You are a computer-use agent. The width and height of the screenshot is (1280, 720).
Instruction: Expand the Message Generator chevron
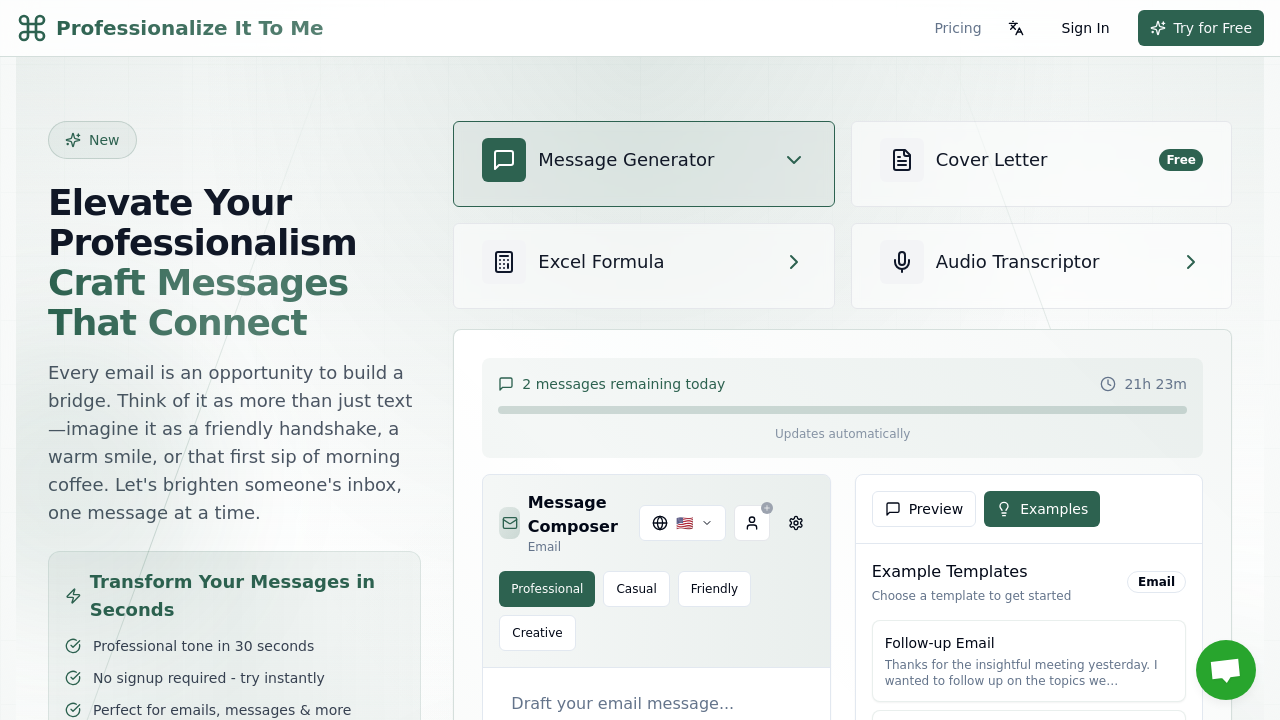point(794,160)
